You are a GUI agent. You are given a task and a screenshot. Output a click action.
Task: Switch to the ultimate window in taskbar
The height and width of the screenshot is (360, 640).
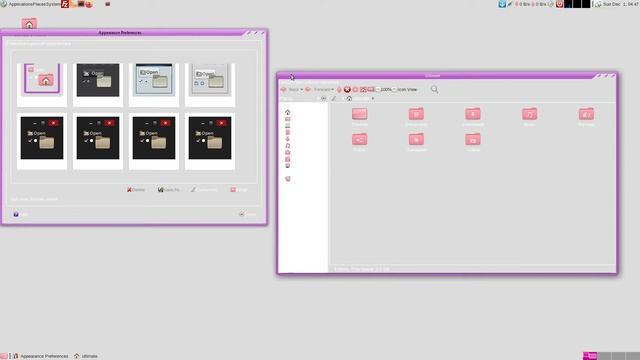coord(86,356)
